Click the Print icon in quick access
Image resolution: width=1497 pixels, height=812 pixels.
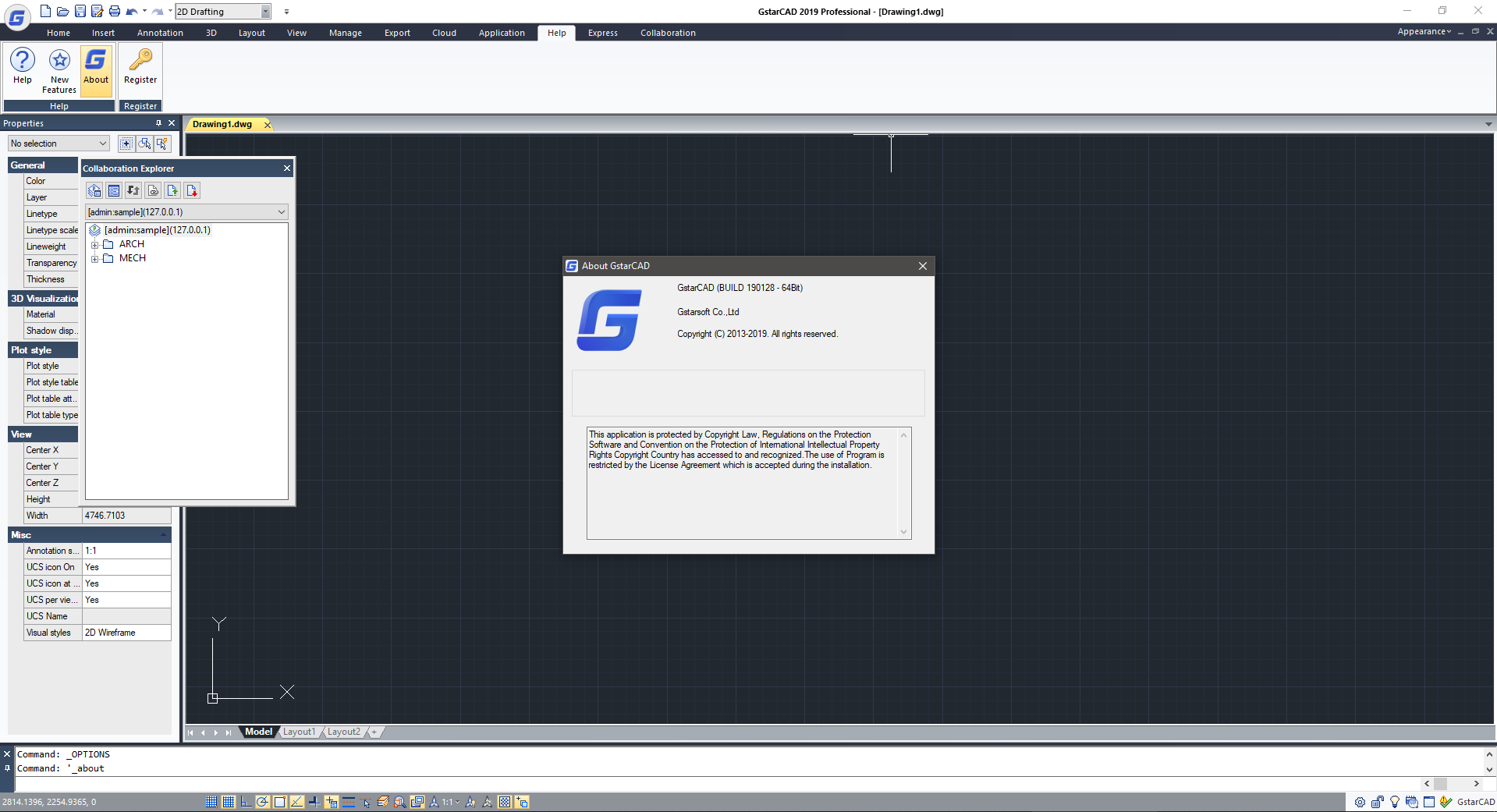coord(114,11)
